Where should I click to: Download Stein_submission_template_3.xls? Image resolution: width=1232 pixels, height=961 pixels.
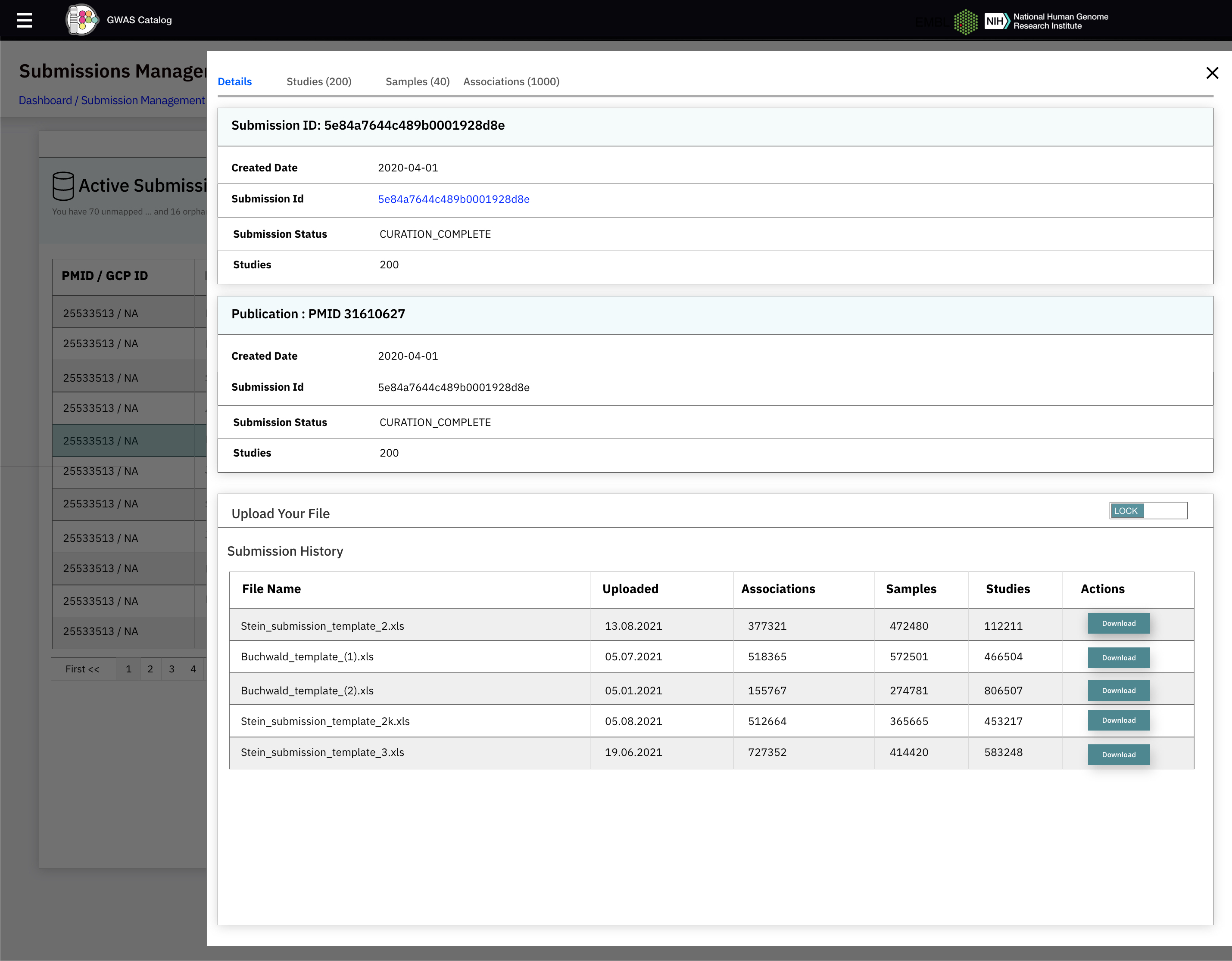pyautogui.click(x=1119, y=755)
